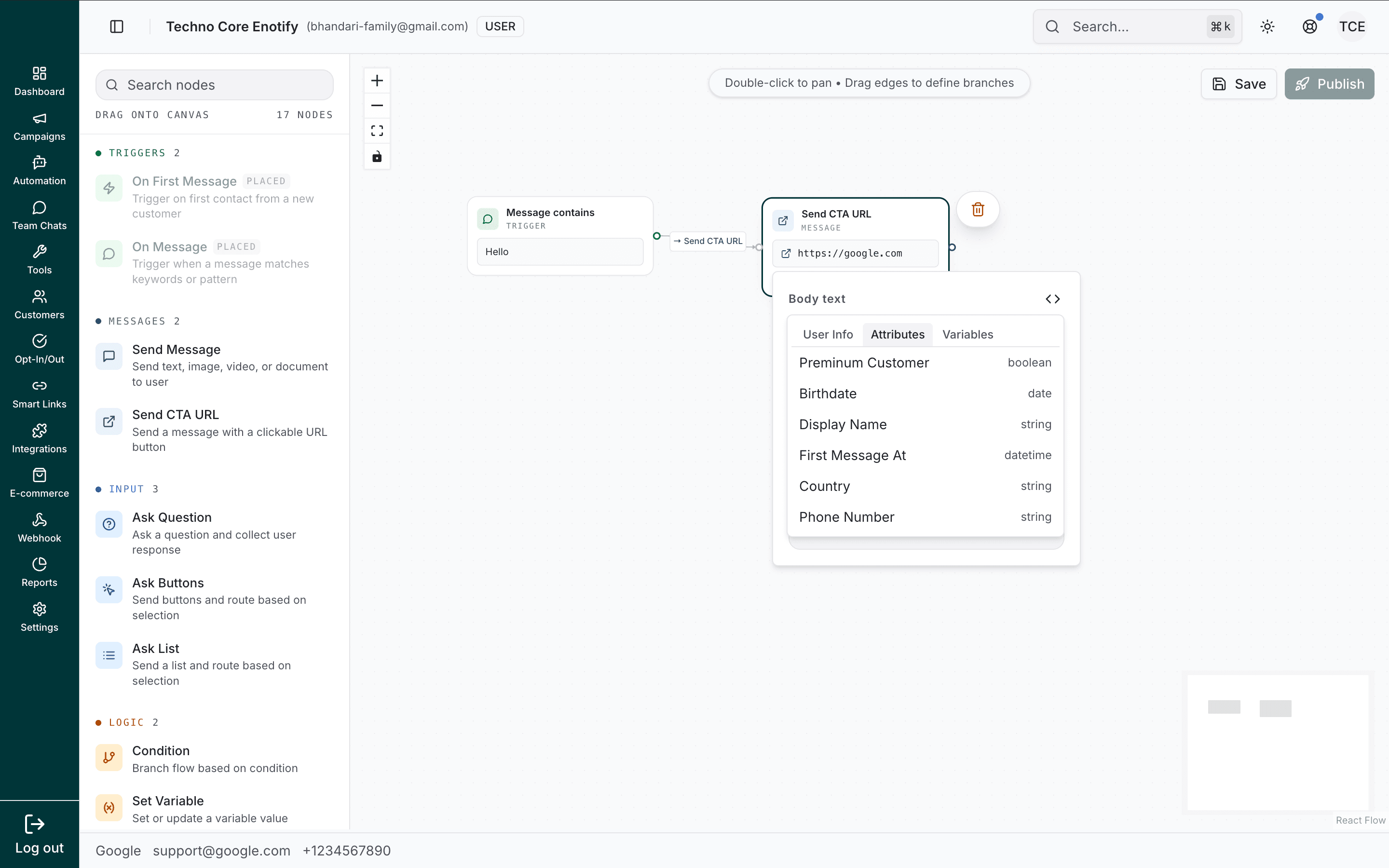Click the On First Message trigger
Image resolution: width=1389 pixels, height=868 pixels.
214,197
